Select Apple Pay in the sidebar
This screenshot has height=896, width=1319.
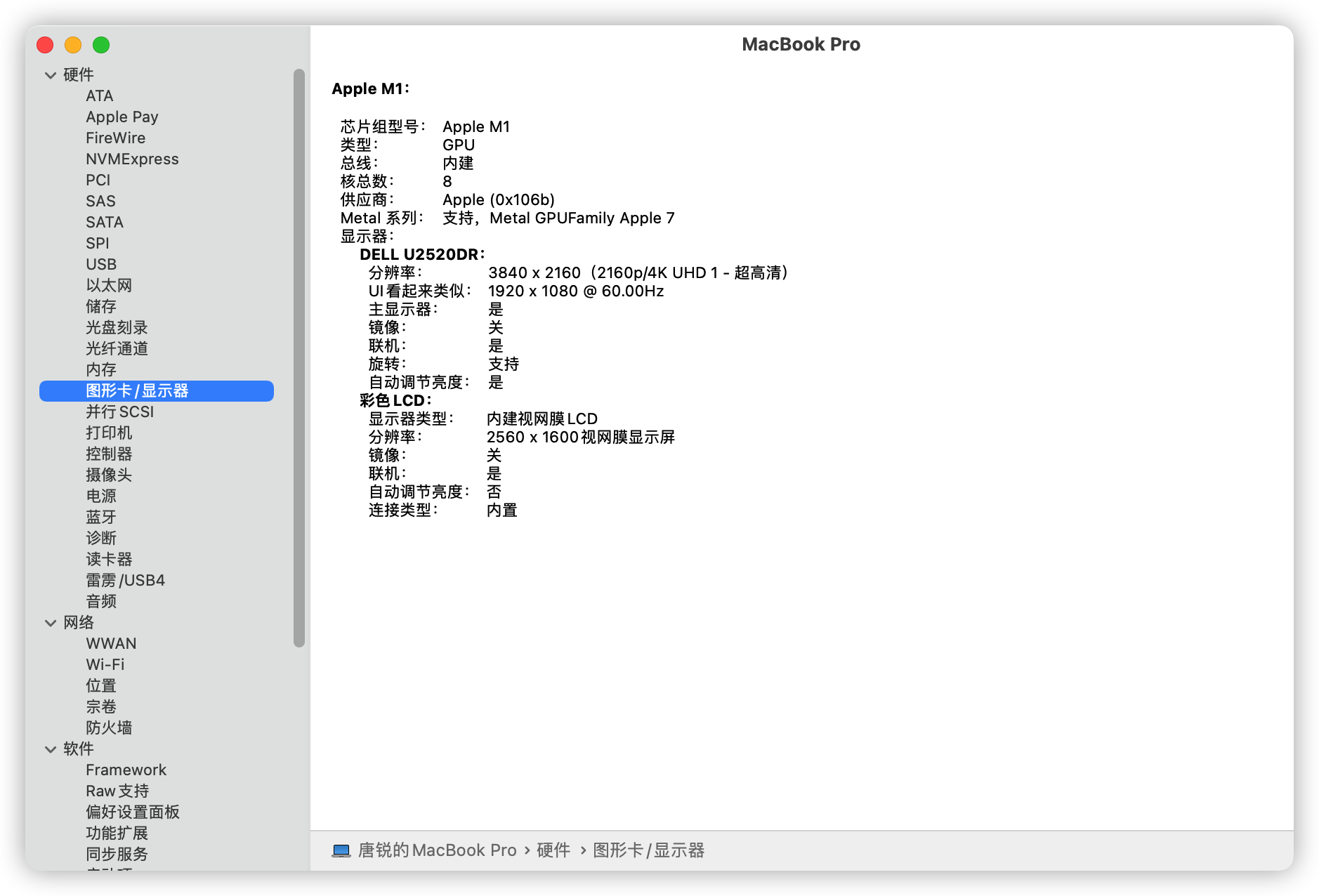point(122,117)
